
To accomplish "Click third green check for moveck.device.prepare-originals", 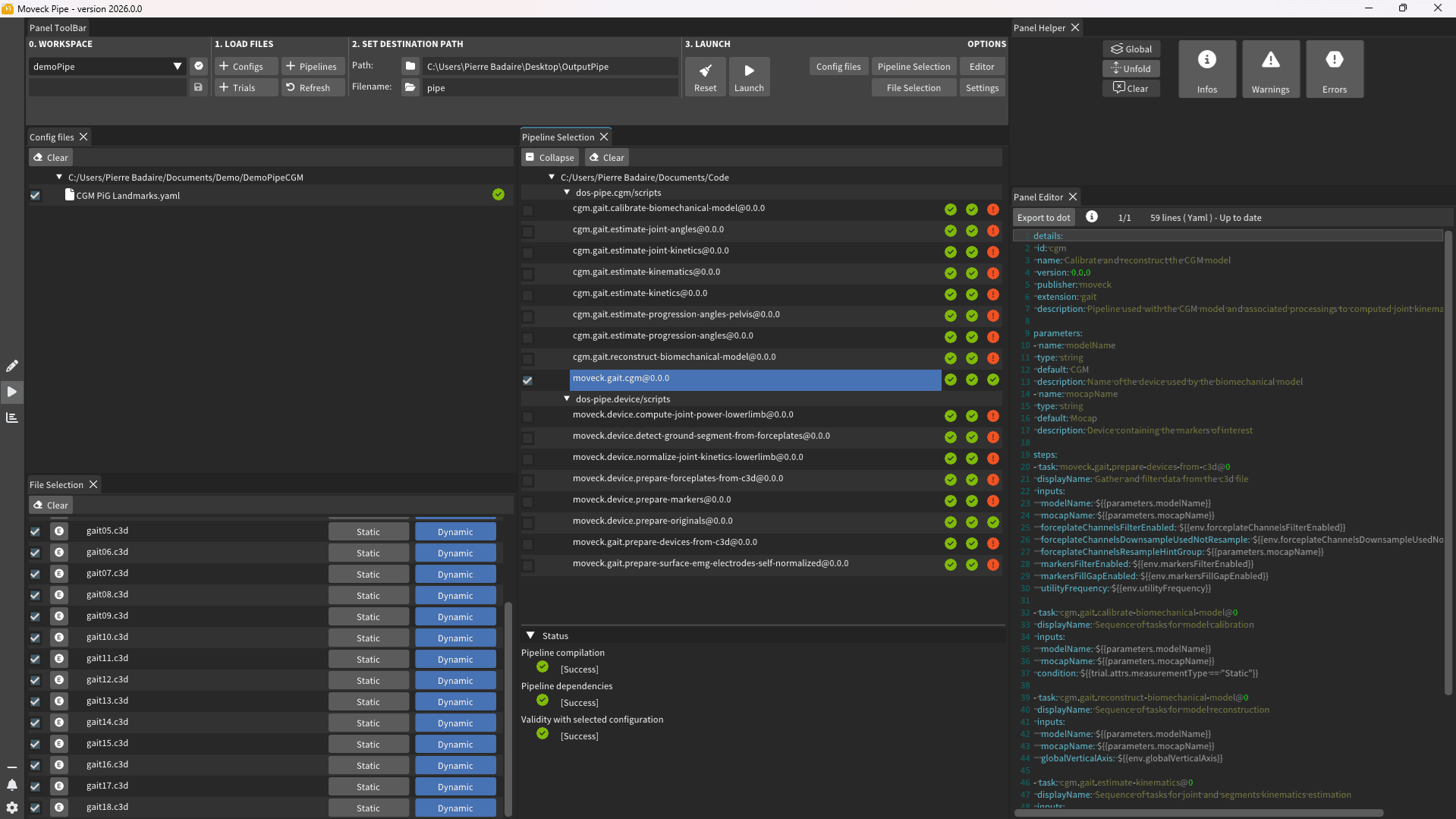I will click(x=993, y=522).
